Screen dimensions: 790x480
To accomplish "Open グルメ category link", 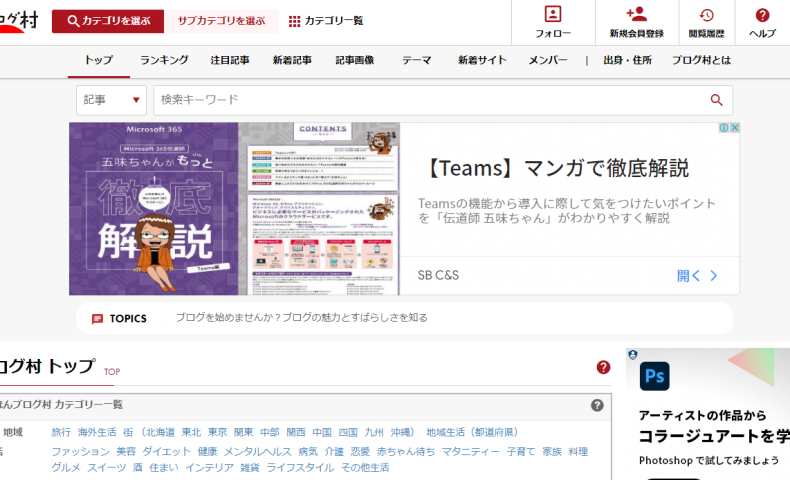I will pos(66,467).
